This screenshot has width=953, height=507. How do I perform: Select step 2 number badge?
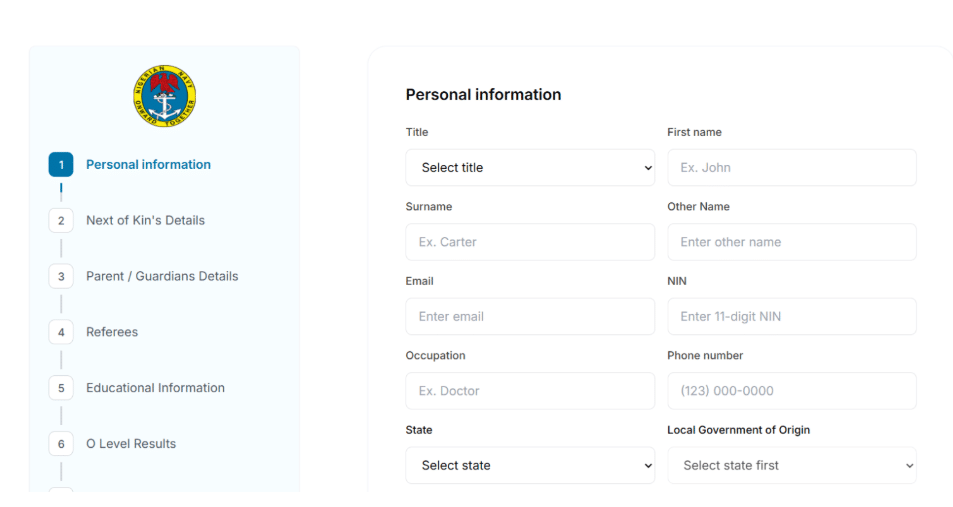61,221
